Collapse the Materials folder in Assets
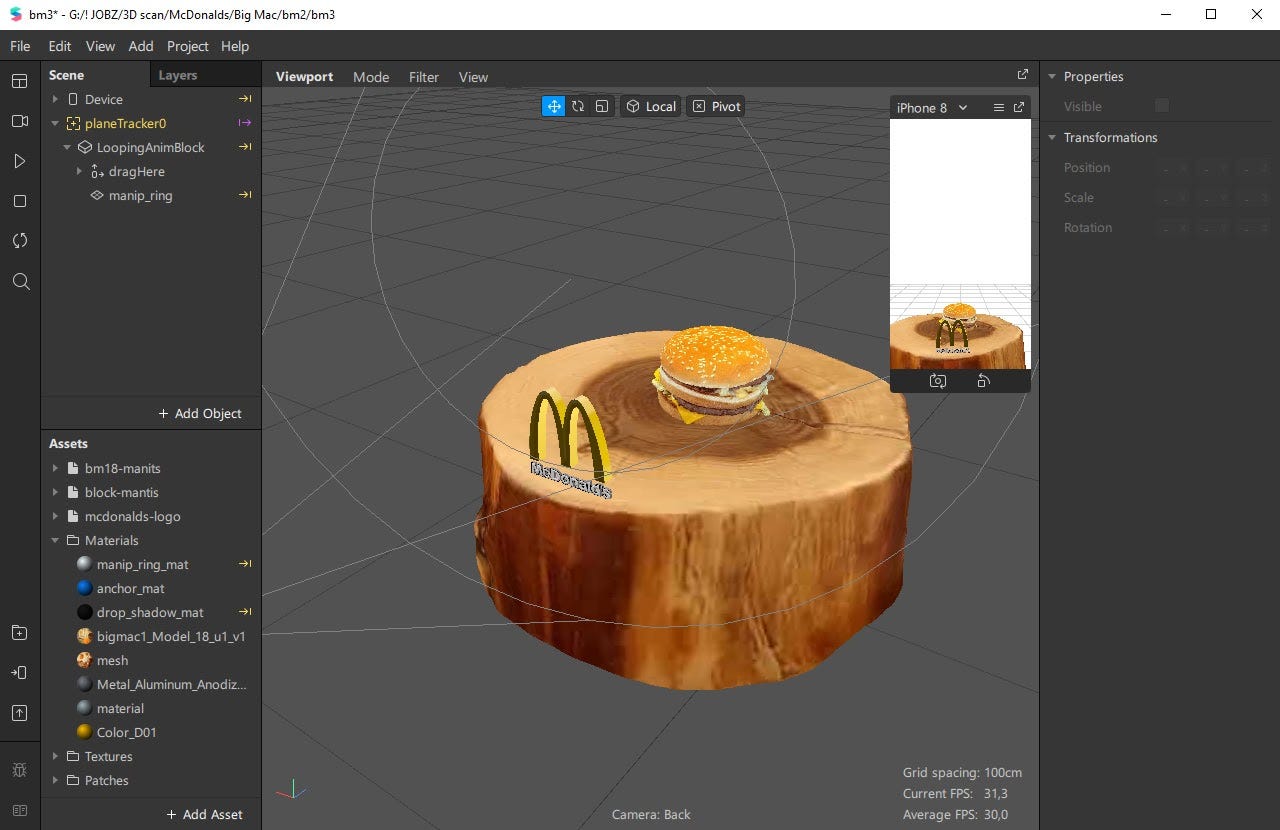This screenshot has width=1280, height=830. (56, 540)
